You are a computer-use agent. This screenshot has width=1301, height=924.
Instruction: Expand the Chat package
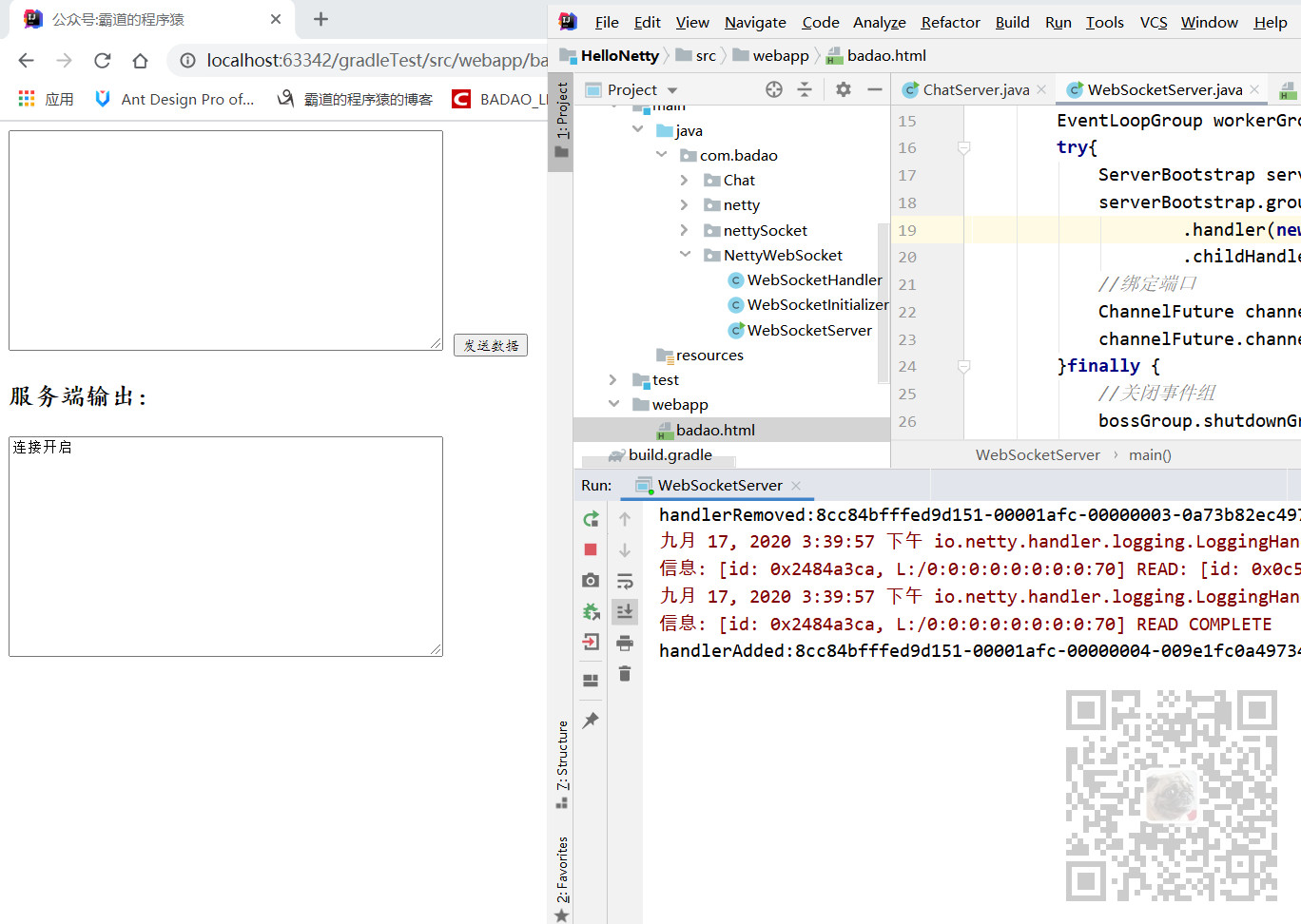point(684,180)
